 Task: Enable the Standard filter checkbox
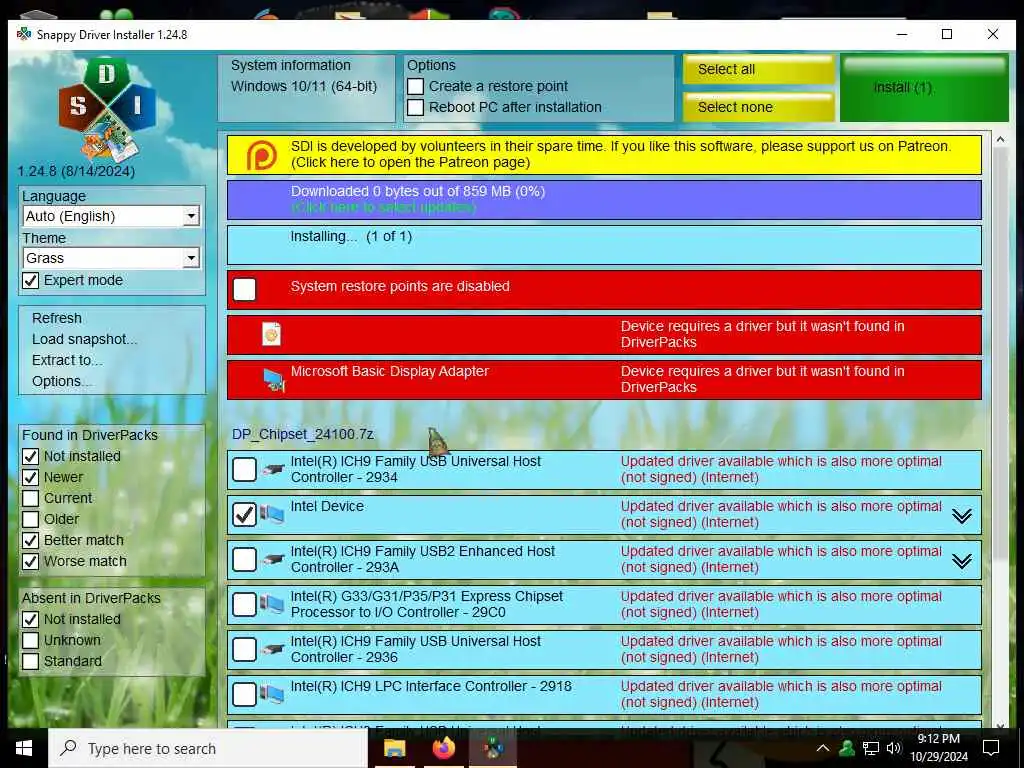pos(31,661)
